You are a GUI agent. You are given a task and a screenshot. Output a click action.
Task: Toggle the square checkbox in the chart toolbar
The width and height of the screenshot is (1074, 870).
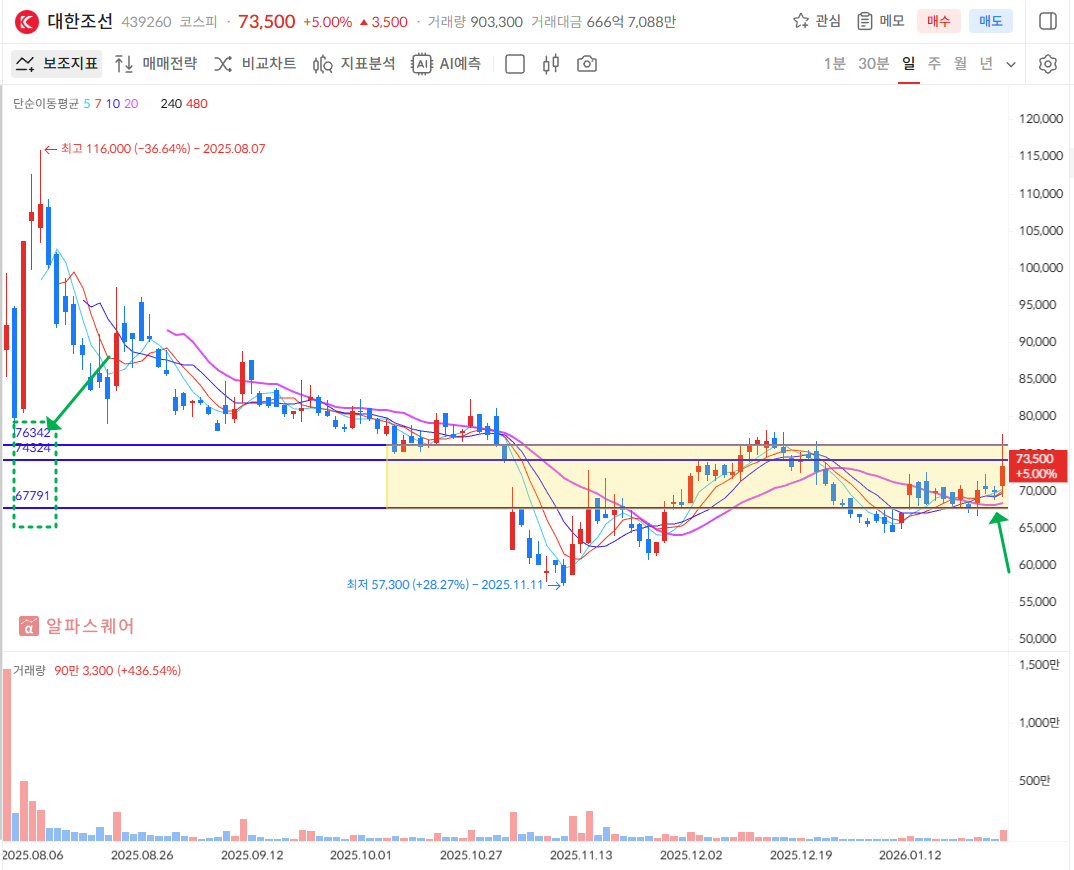(x=515, y=64)
